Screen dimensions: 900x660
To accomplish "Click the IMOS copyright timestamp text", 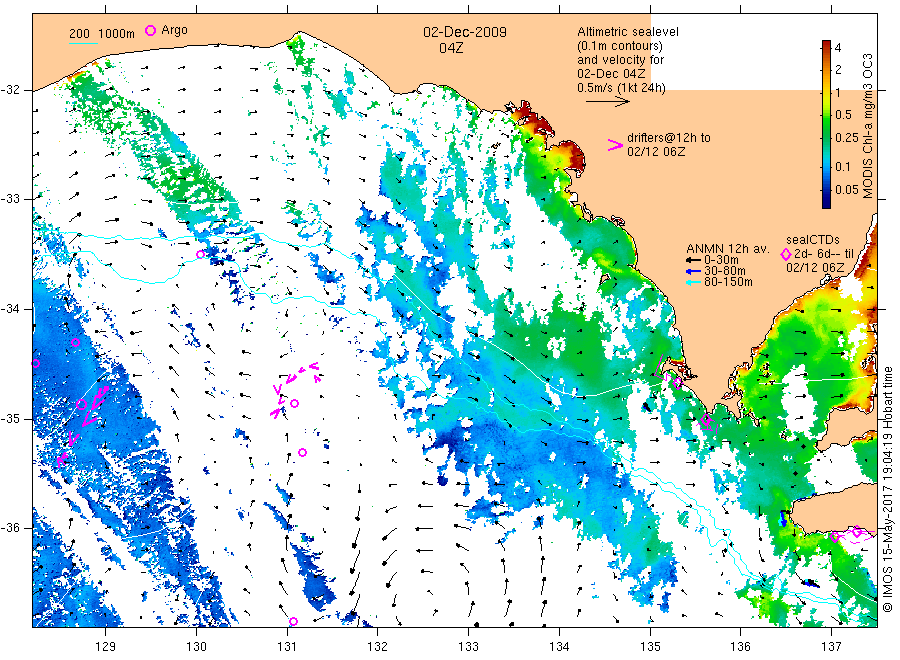I will pos(888,489).
